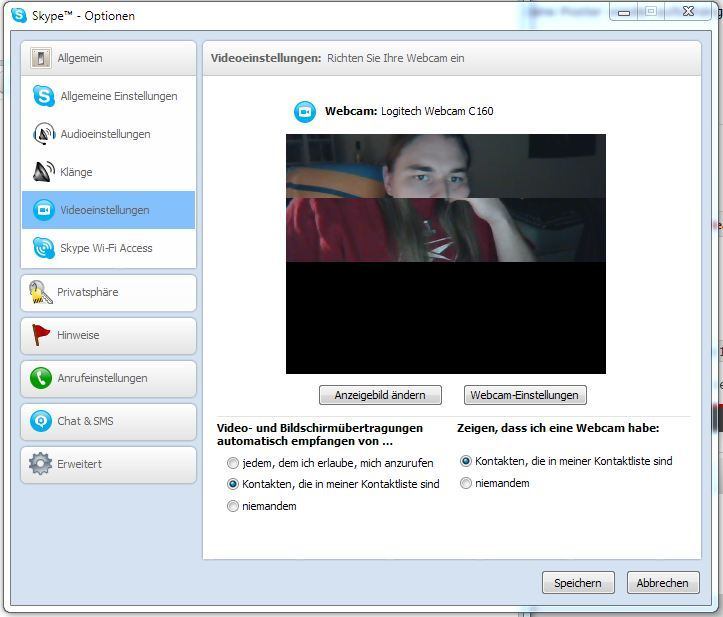Select Videoeinstellungen in sidebar
Viewport: 723px width, 617px height.
[108, 210]
